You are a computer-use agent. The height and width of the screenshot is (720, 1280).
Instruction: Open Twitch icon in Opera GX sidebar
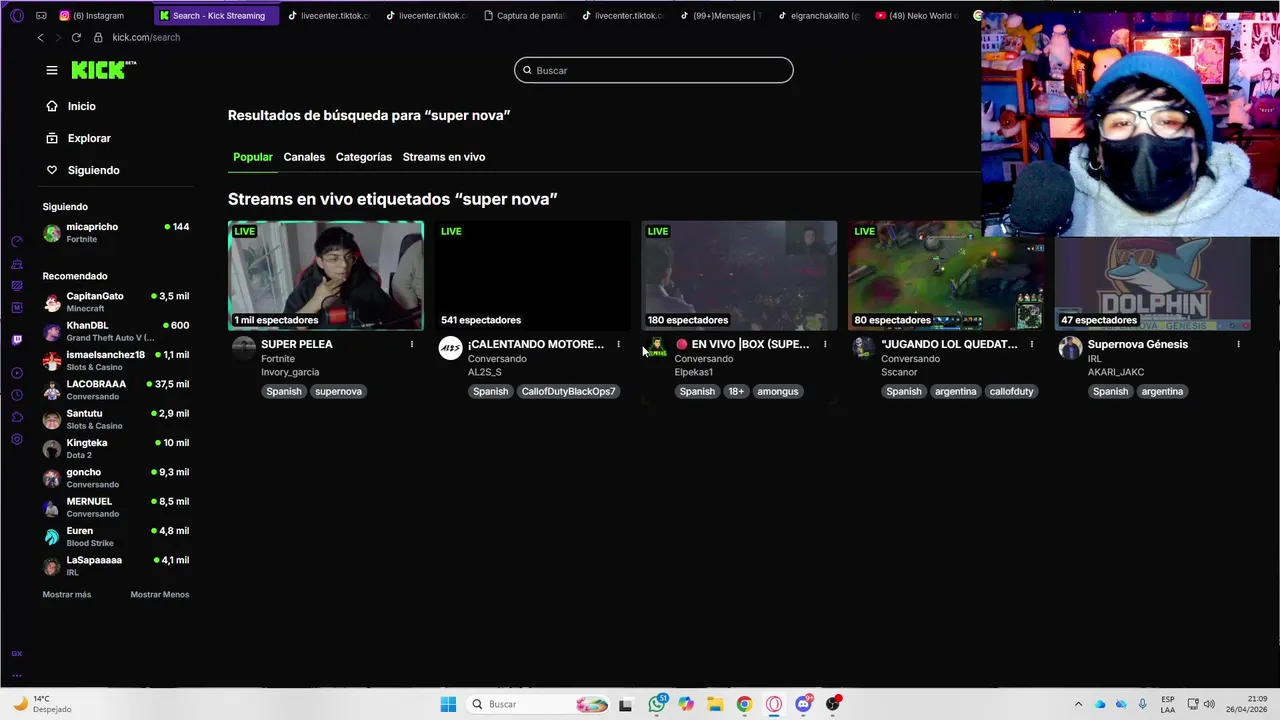17,340
